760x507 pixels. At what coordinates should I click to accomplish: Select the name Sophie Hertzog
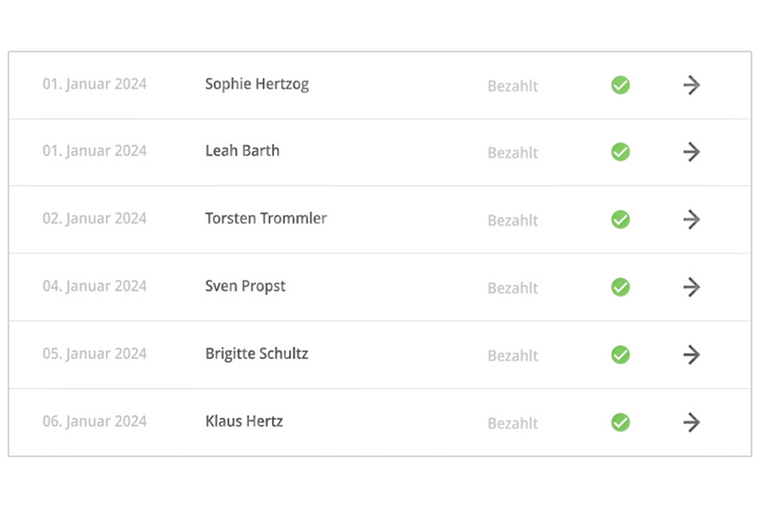[257, 84]
